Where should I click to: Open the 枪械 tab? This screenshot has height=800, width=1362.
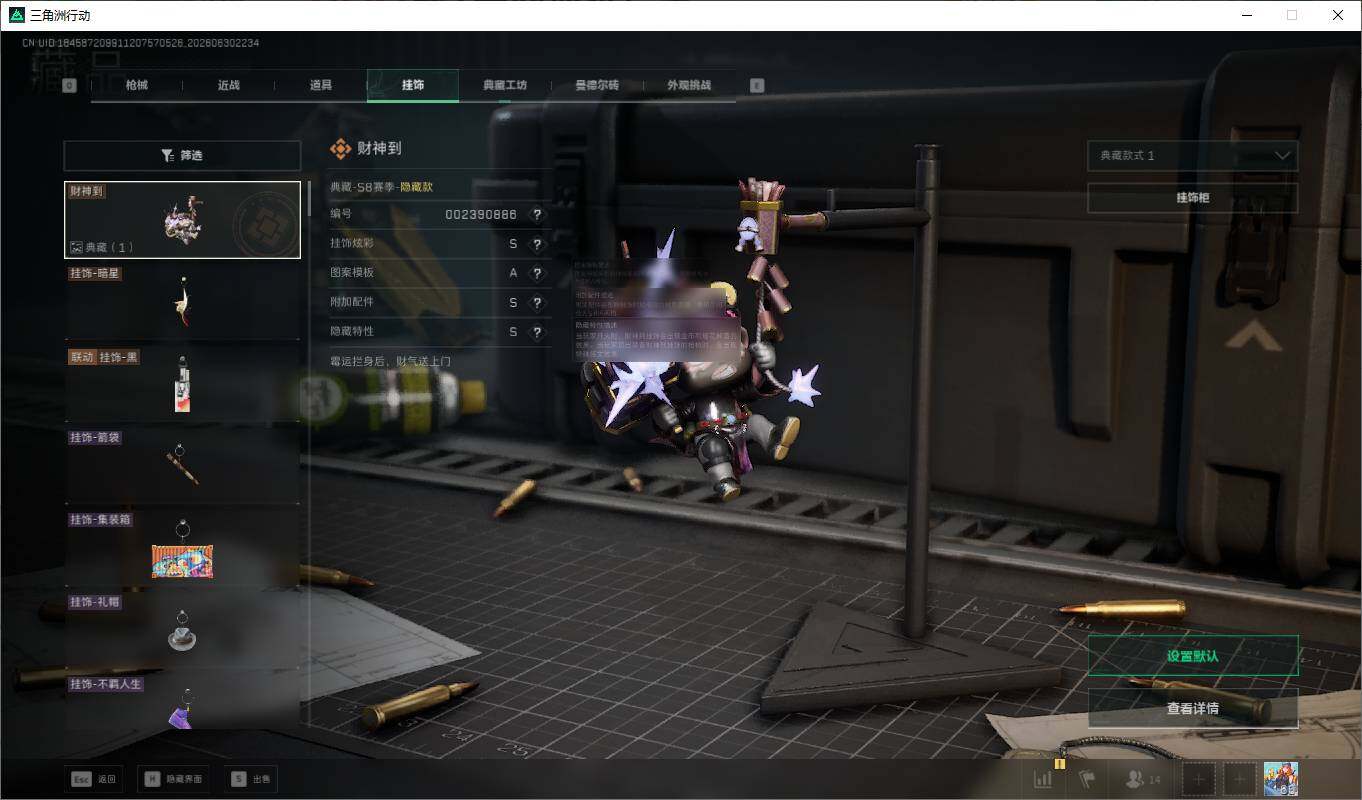(137, 85)
